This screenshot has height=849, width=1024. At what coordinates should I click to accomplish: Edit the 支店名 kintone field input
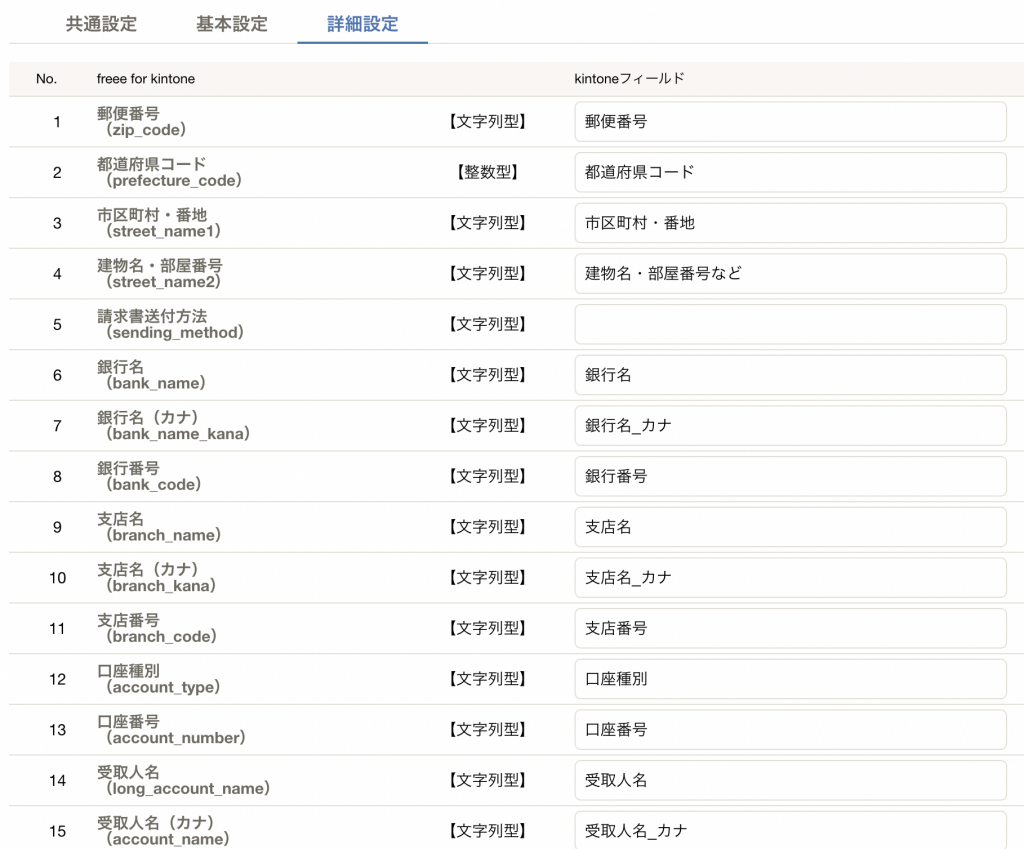tap(790, 527)
